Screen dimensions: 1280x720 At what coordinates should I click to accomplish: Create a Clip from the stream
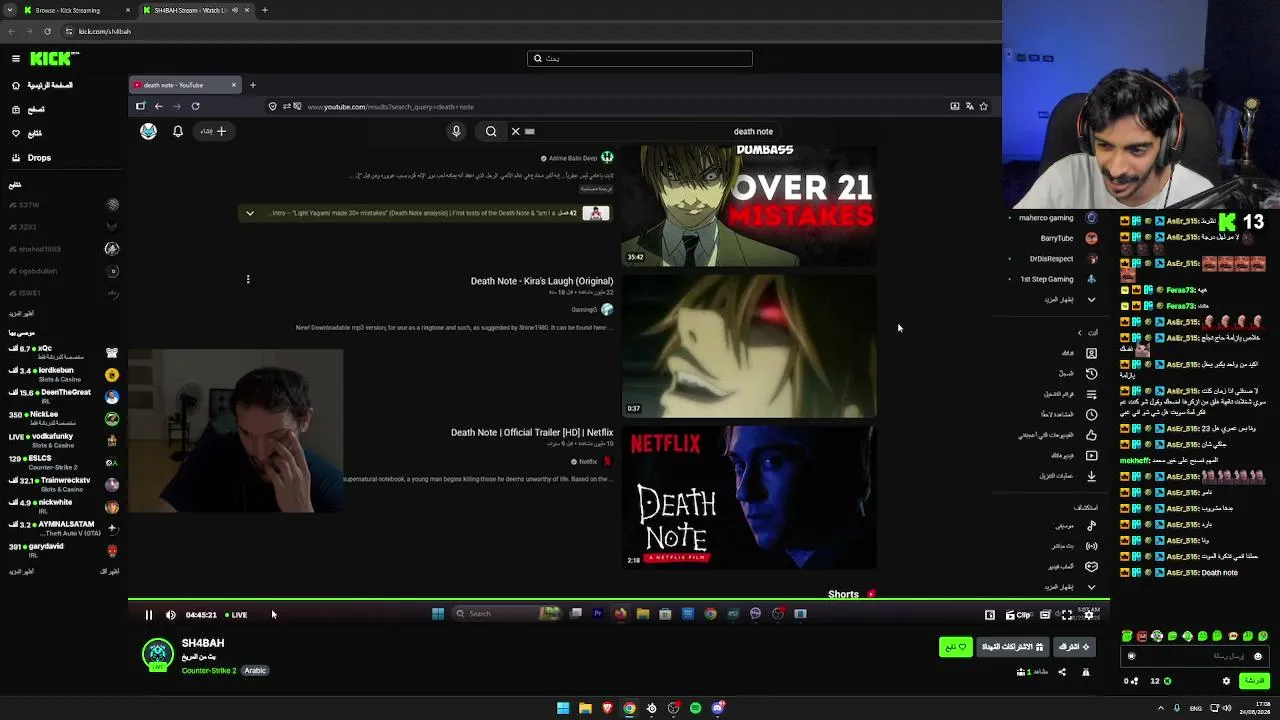coord(1018,615)
